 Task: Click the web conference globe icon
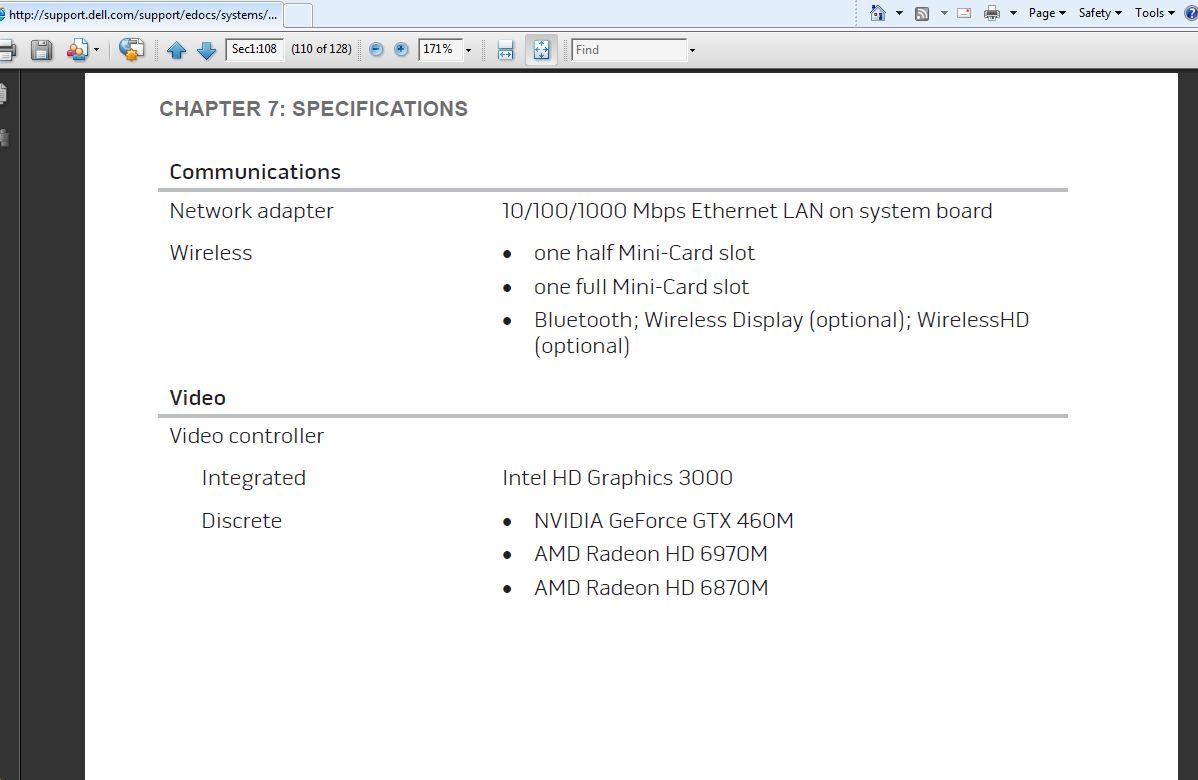(x=131, y=50)
